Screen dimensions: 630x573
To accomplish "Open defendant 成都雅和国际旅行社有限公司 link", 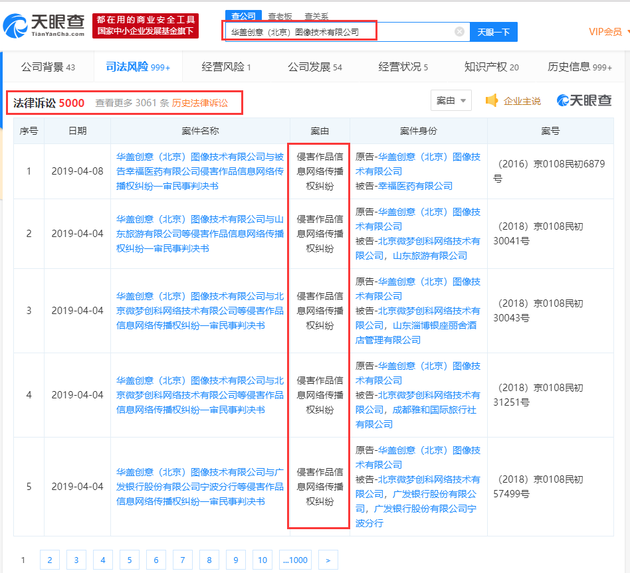I will click(416, 417).
